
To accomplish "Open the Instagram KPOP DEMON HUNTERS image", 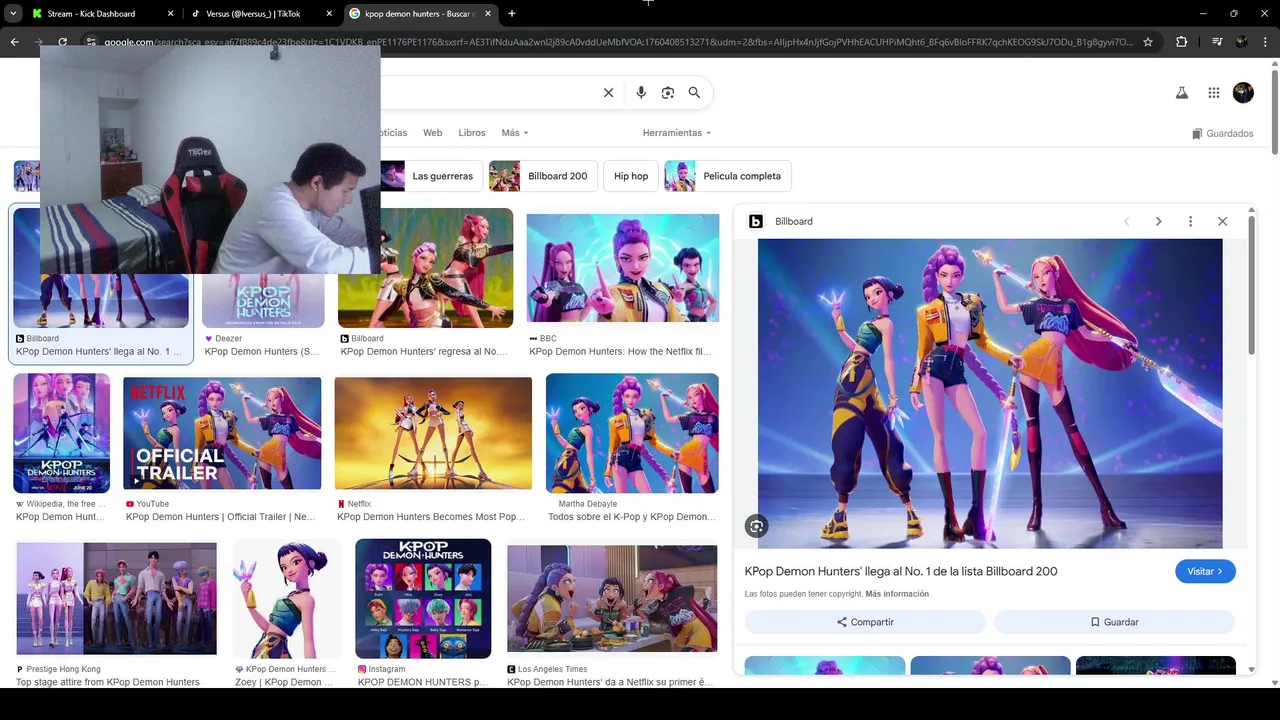I will (423, 598).
